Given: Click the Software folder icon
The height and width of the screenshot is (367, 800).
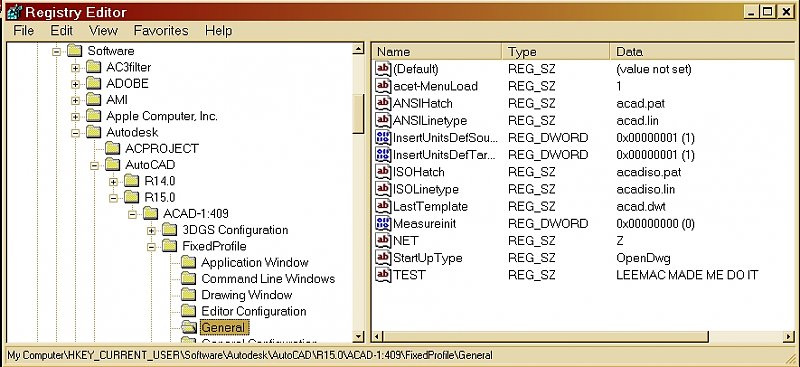Looking at the screenshot, I should click(74, 51).
